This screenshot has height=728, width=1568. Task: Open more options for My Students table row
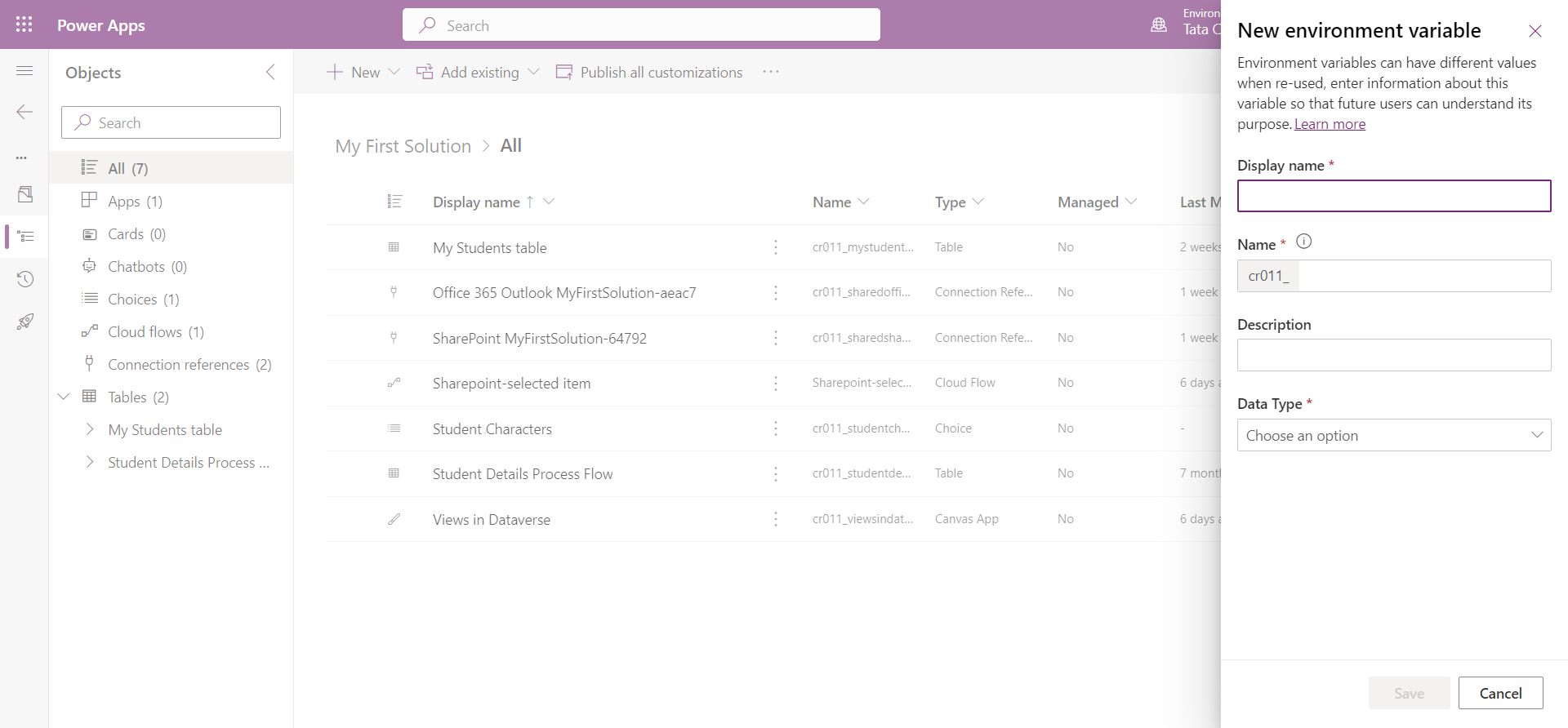click(x=776, y=247)
